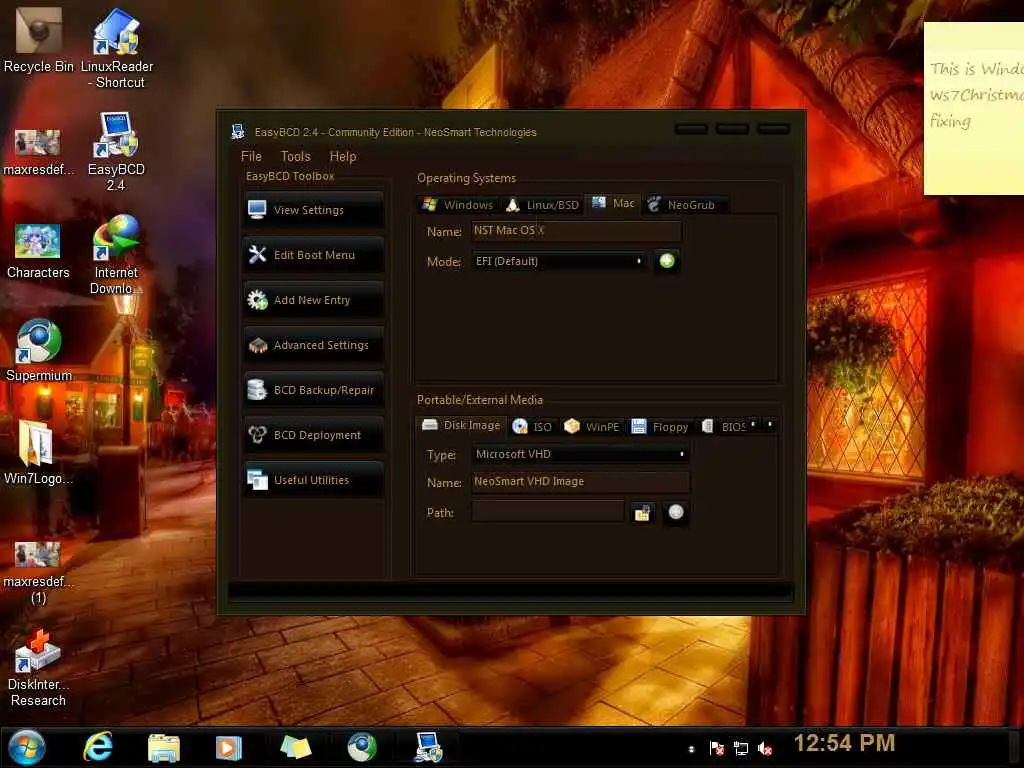
Task: Select the Recycle Bin desktop icon
Action: pos(39,40)
